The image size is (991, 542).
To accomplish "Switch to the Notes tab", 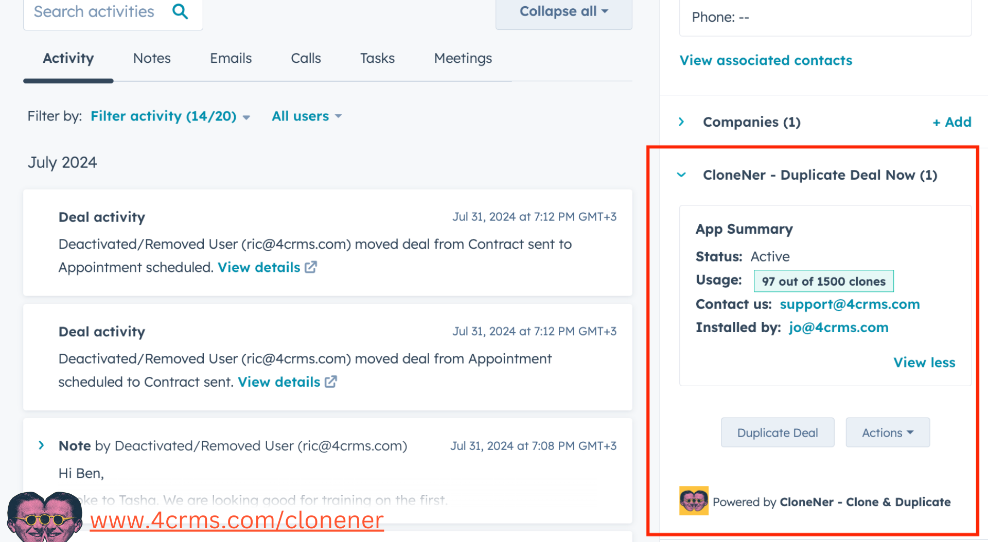I will pyautogui.click(x=152, y=58).
